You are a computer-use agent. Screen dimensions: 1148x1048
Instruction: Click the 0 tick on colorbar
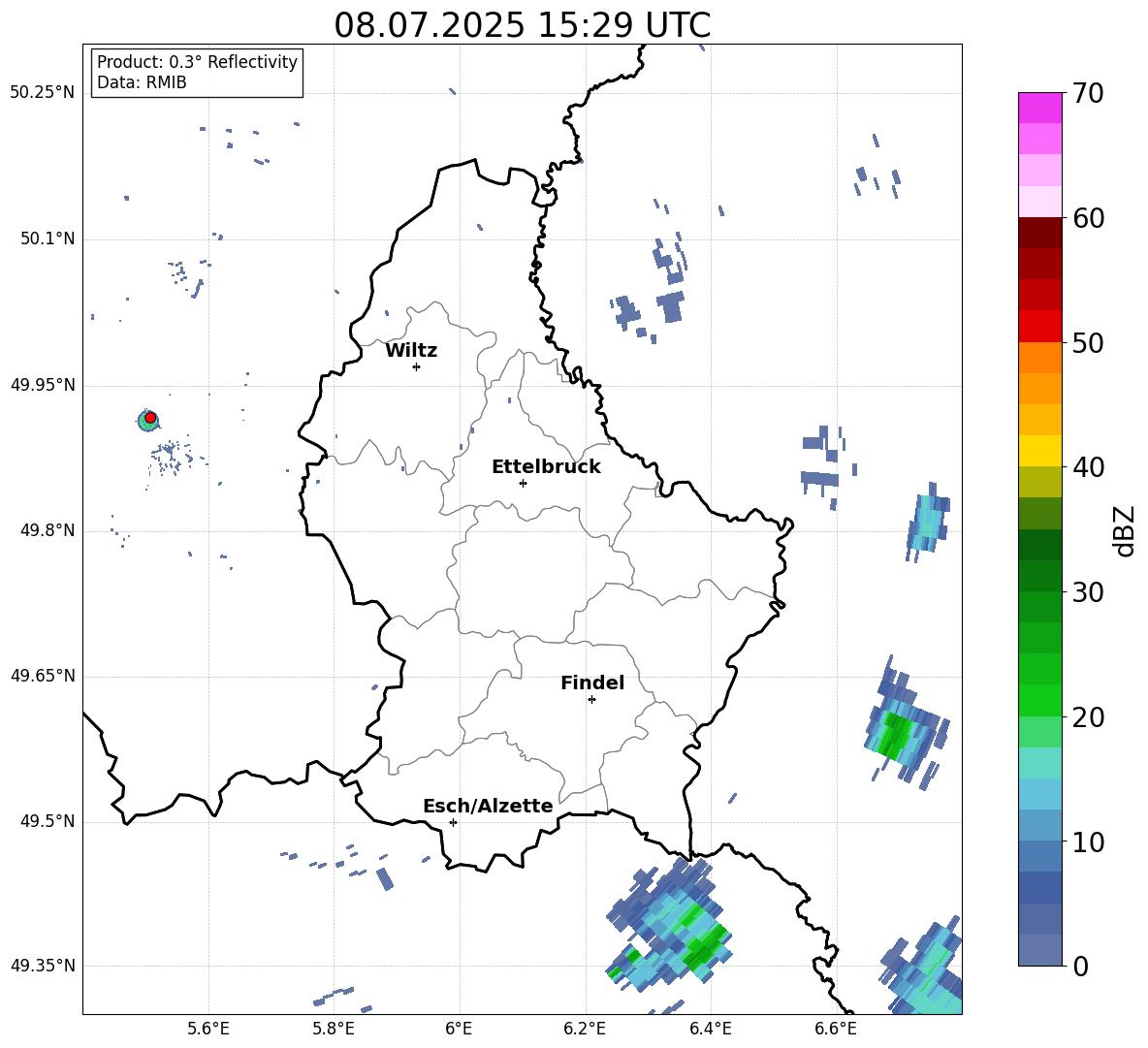click(1079, 966)
